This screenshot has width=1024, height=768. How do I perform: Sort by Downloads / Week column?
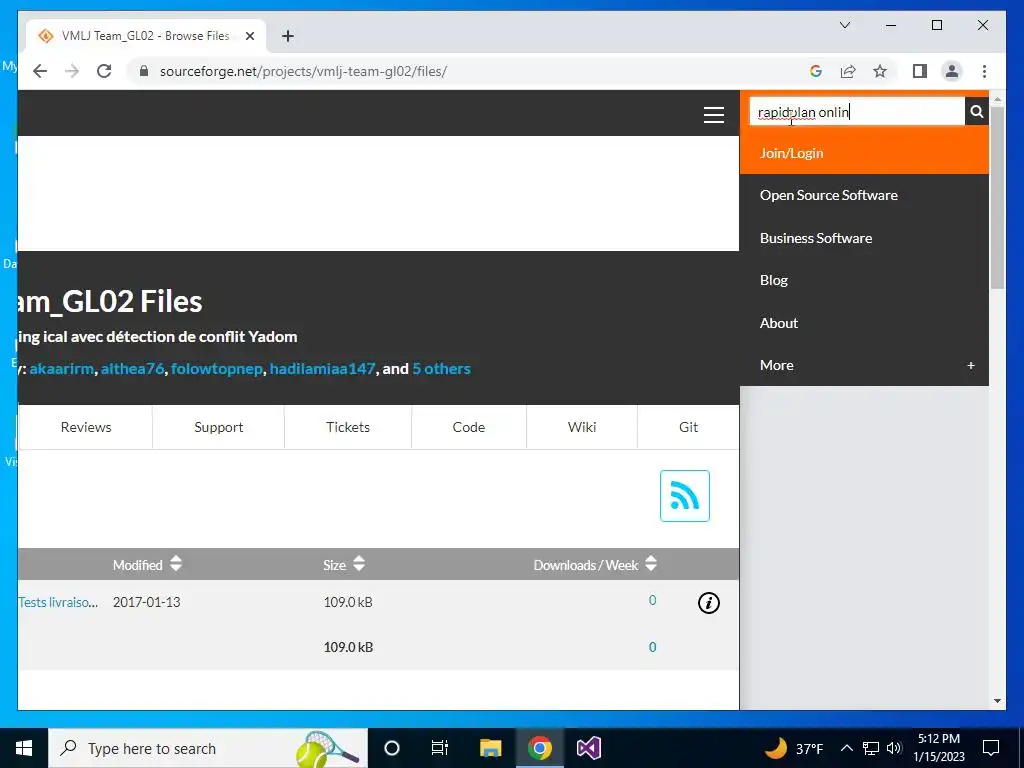(x=595, y=564)
